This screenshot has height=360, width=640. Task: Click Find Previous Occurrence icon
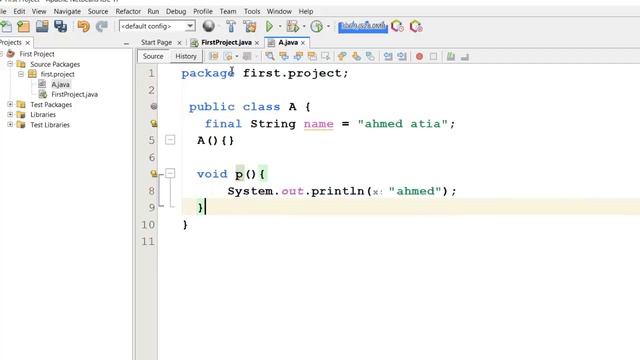tap(284, 56)
